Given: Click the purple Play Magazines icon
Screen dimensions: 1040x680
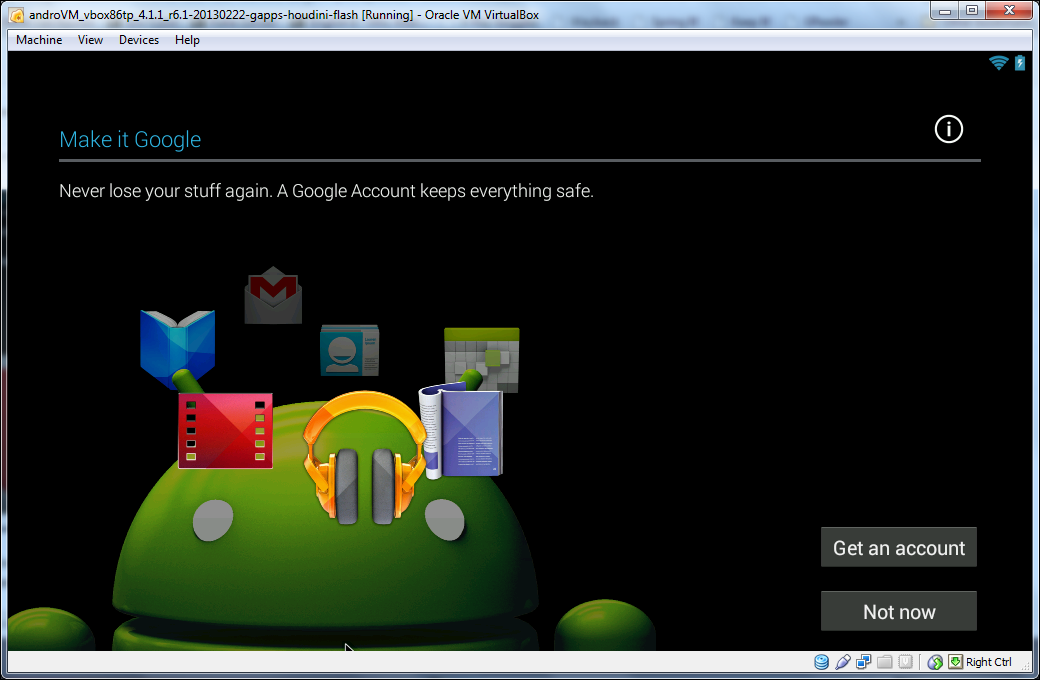Looking at the screenshot, I should pyautogui.click(x=462, y=431).
